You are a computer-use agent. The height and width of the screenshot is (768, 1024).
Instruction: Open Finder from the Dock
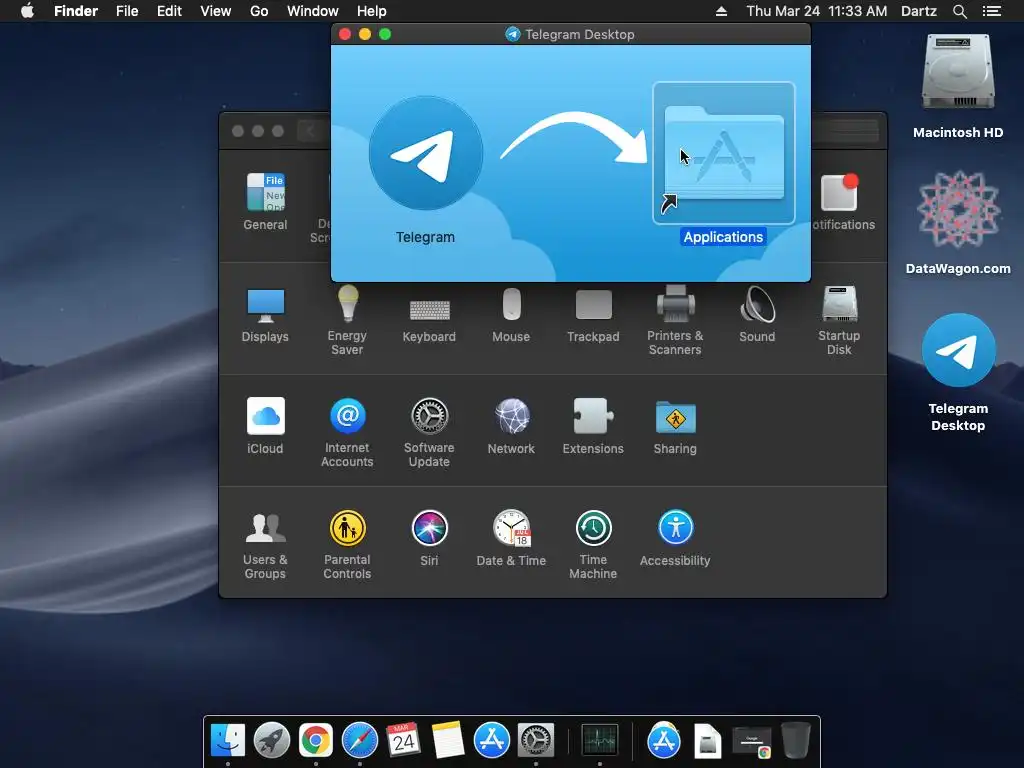(228, 741)
